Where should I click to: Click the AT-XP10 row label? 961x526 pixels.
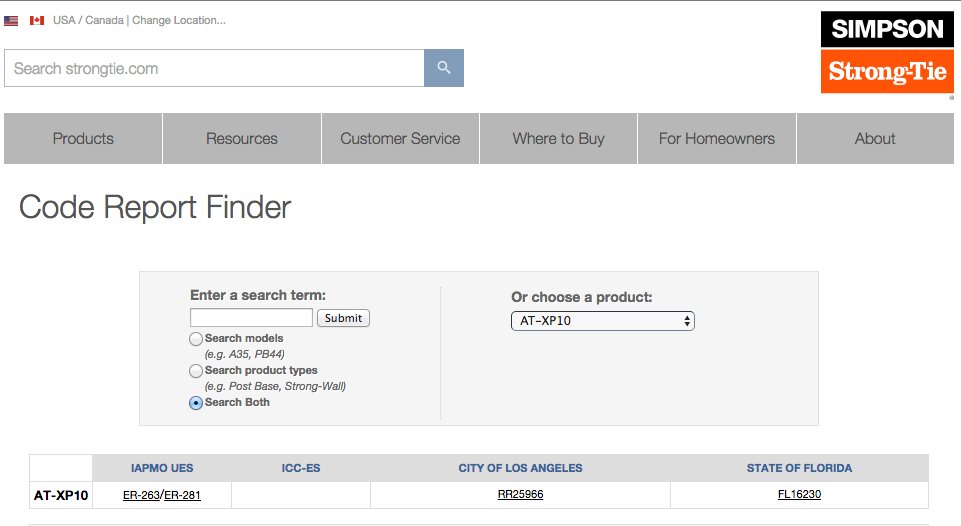(61, 495)
